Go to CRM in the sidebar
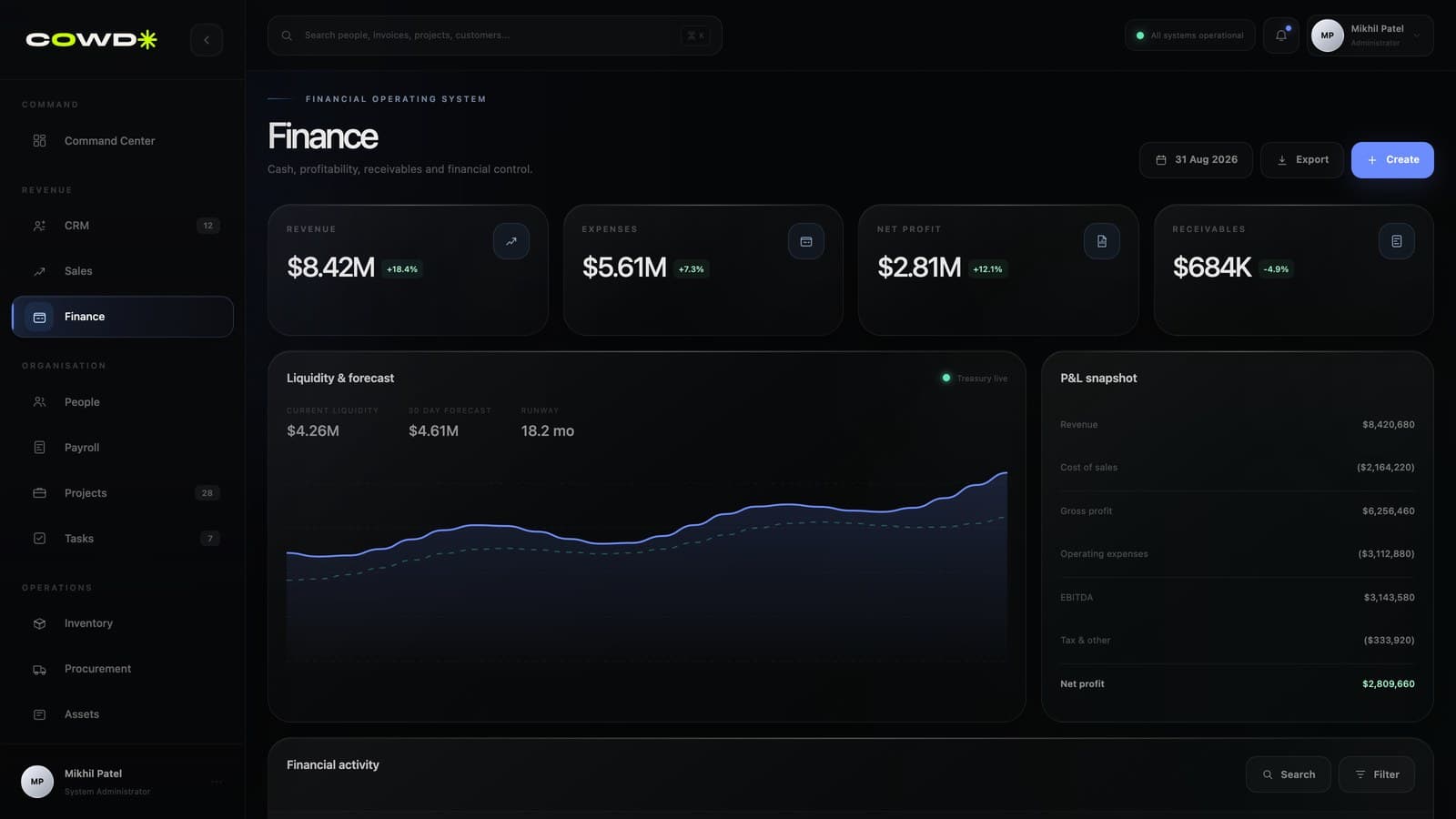Viewport: 1456px width, 819px height. [x=123, y=226]
